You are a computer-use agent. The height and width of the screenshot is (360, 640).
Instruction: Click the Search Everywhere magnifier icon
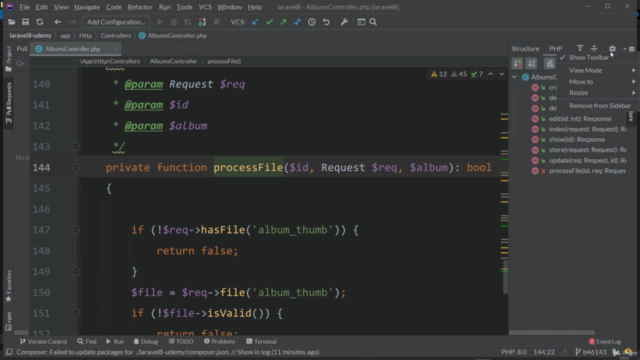pyautogui.click(x=373, y=22)
